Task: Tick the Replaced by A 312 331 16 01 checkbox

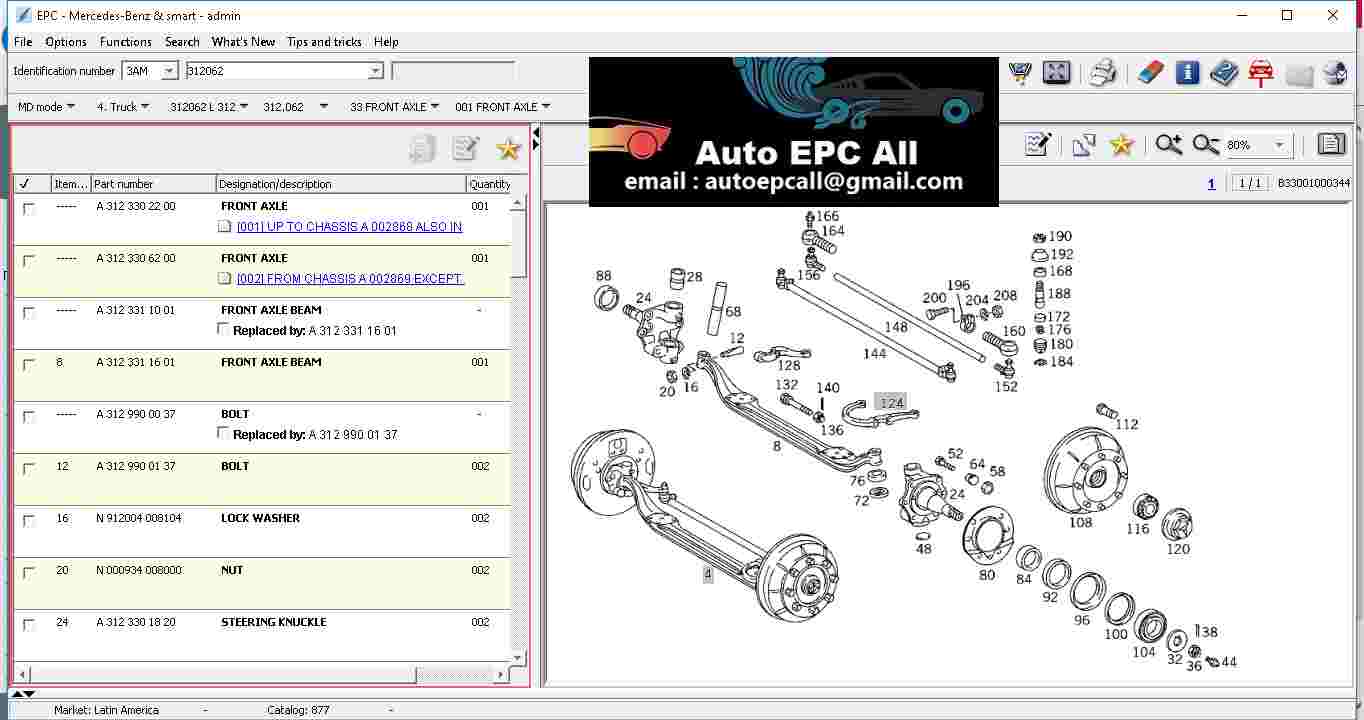Action: click(x=223, y=329)
